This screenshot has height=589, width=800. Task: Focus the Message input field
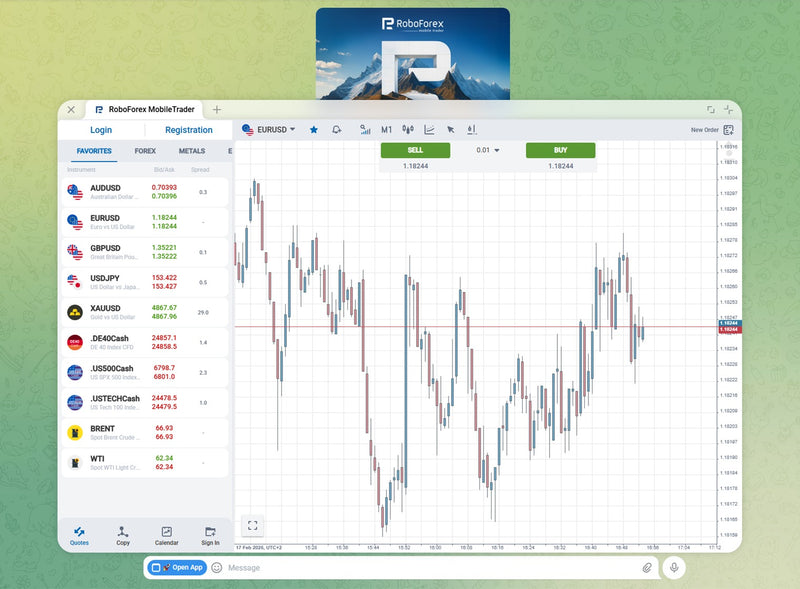click(x=431, y=568)
